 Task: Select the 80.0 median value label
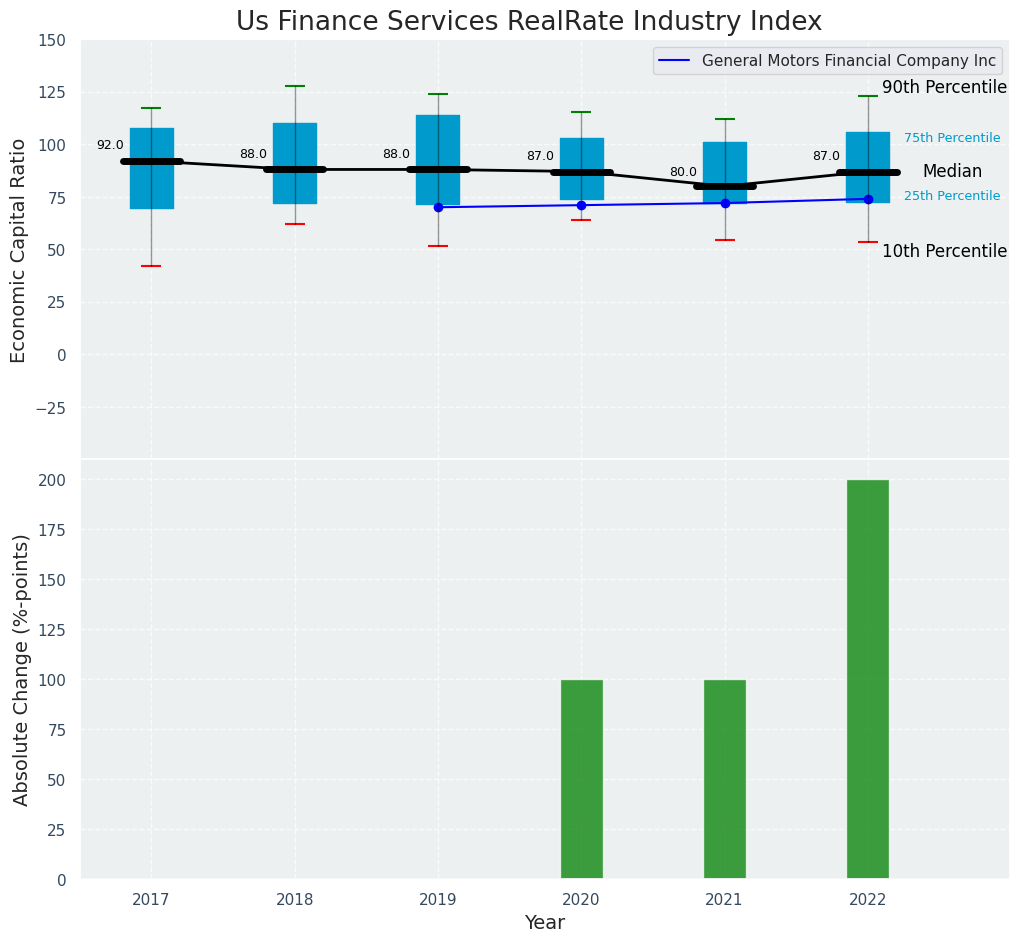(x=683, y=172)
